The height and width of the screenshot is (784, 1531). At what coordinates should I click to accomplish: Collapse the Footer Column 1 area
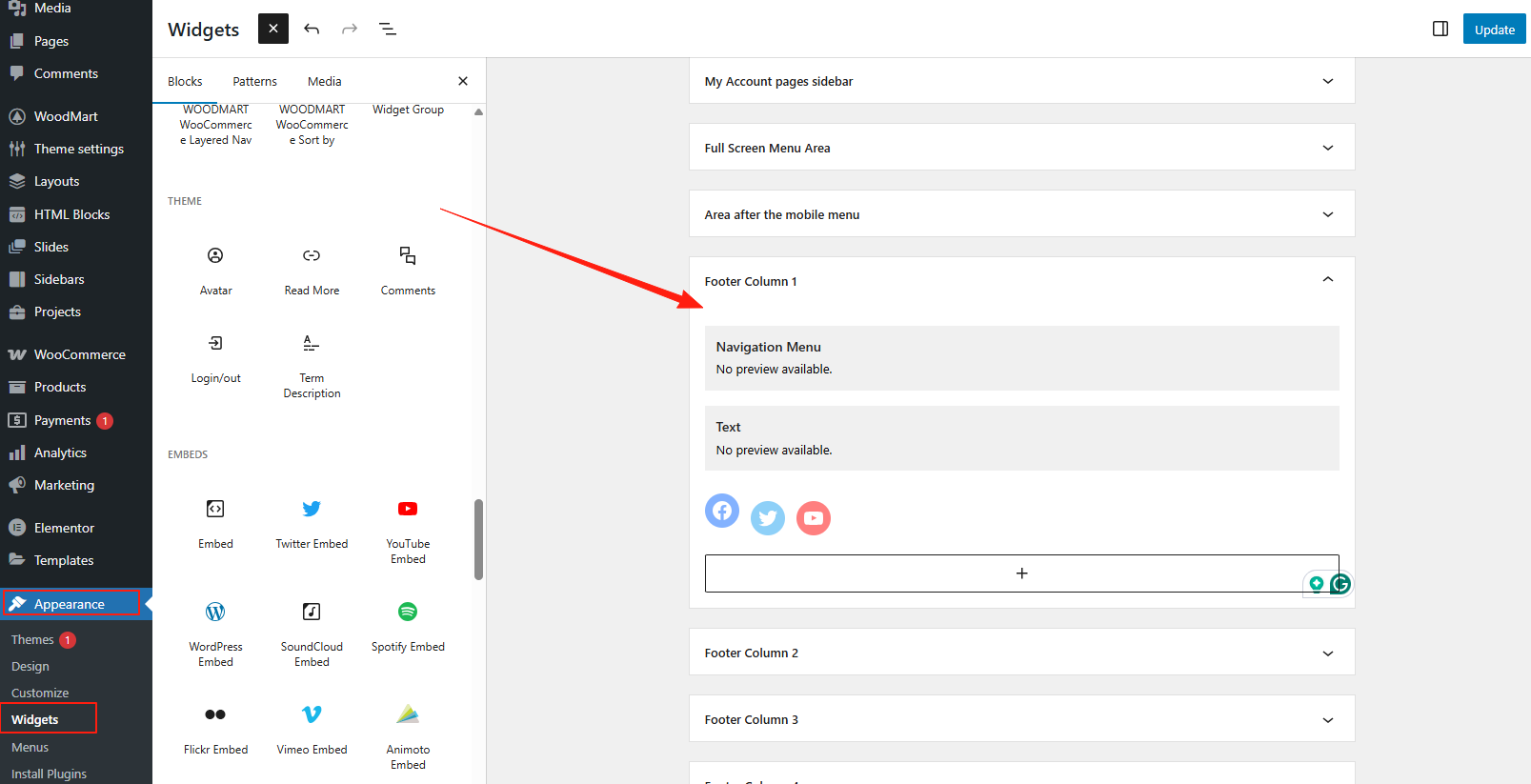[1327, 280]
